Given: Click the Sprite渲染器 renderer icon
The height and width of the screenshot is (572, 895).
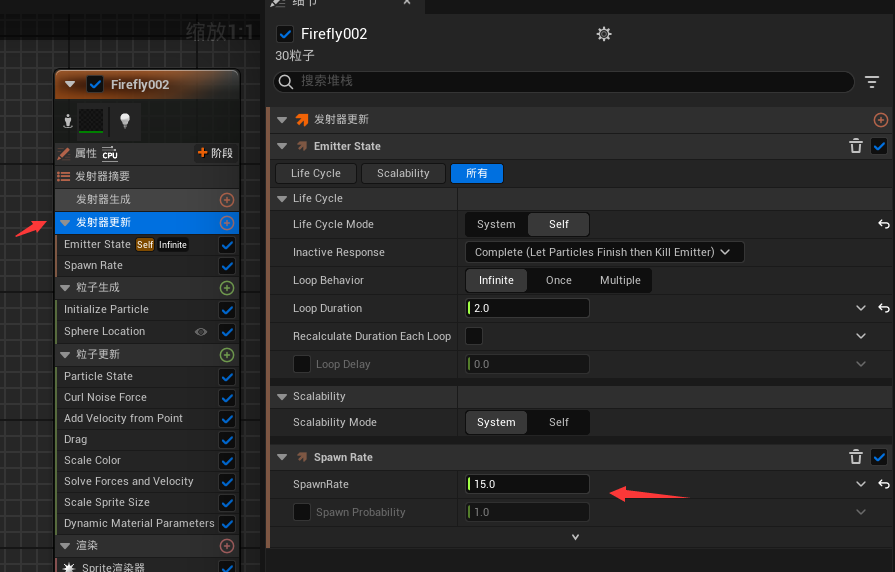Looking at the screenshot, I should coord(68,567).
